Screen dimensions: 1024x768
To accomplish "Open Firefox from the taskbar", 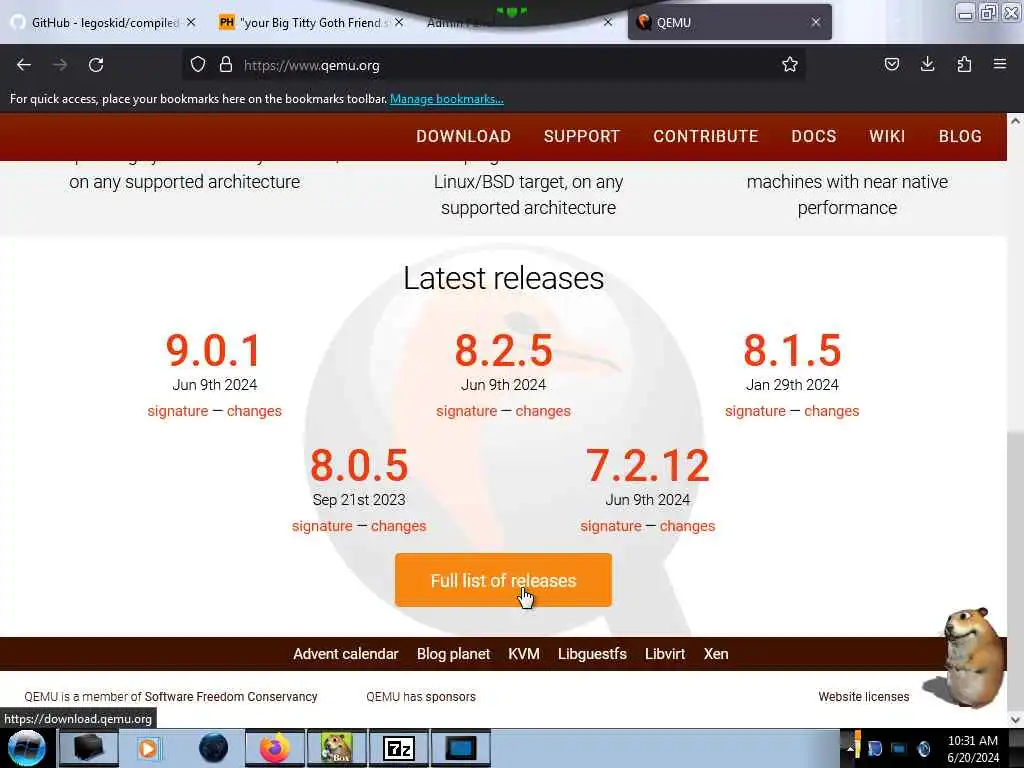I will pyautogui.click(x=275, y=748).
